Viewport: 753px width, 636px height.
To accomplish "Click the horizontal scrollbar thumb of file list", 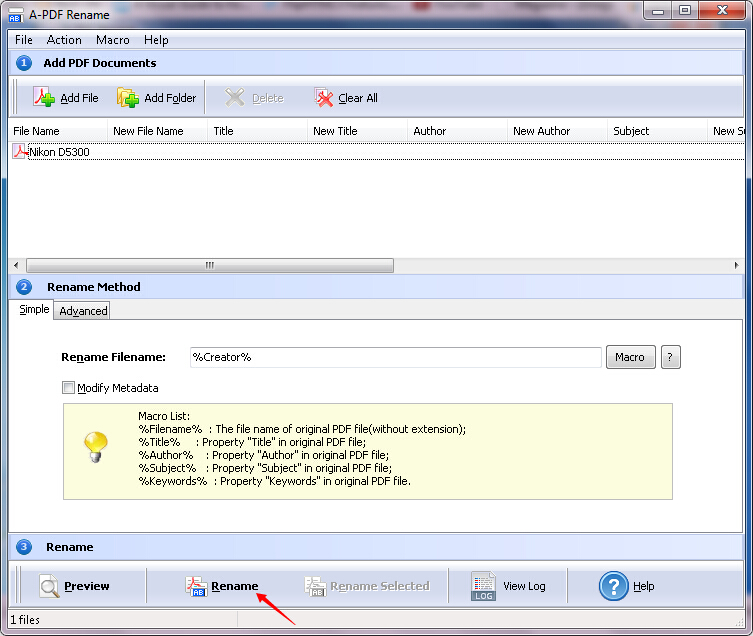I will pyautogui.click(x=210, y=265).
